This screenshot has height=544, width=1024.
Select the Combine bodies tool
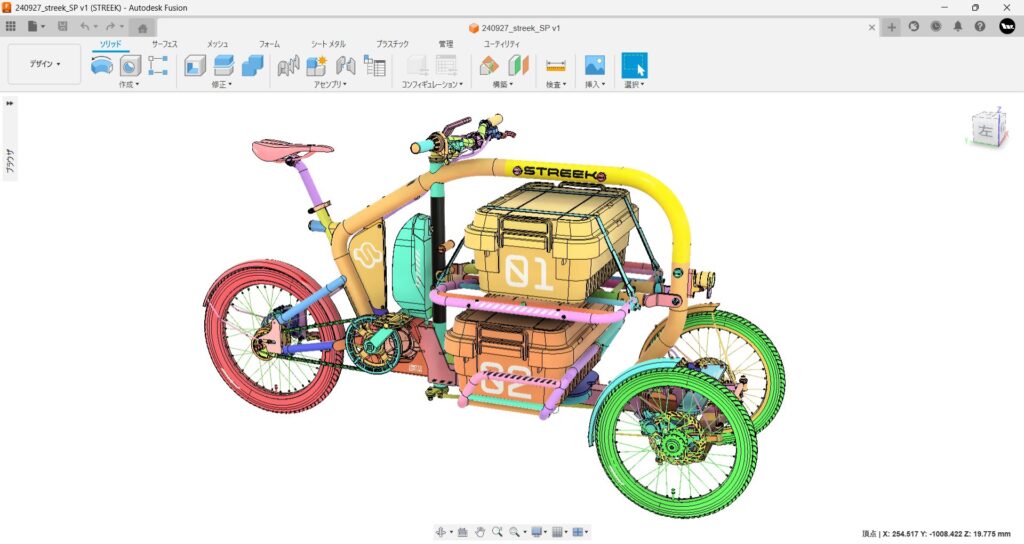[x=252, y=65]
